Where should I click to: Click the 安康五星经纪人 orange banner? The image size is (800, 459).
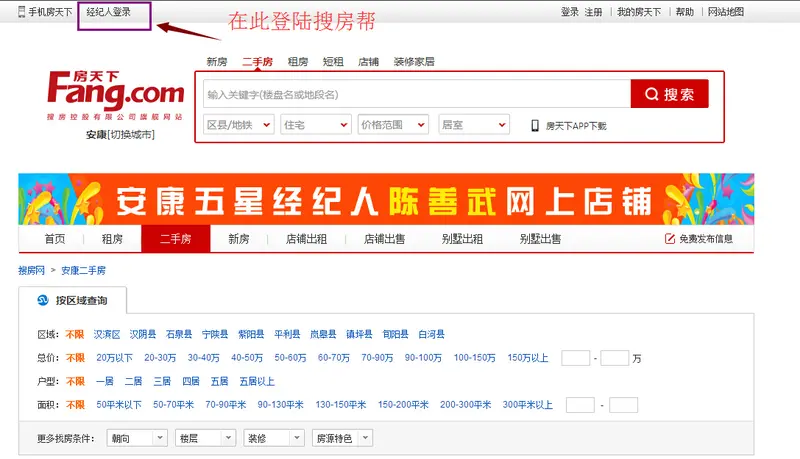point(386,199)
